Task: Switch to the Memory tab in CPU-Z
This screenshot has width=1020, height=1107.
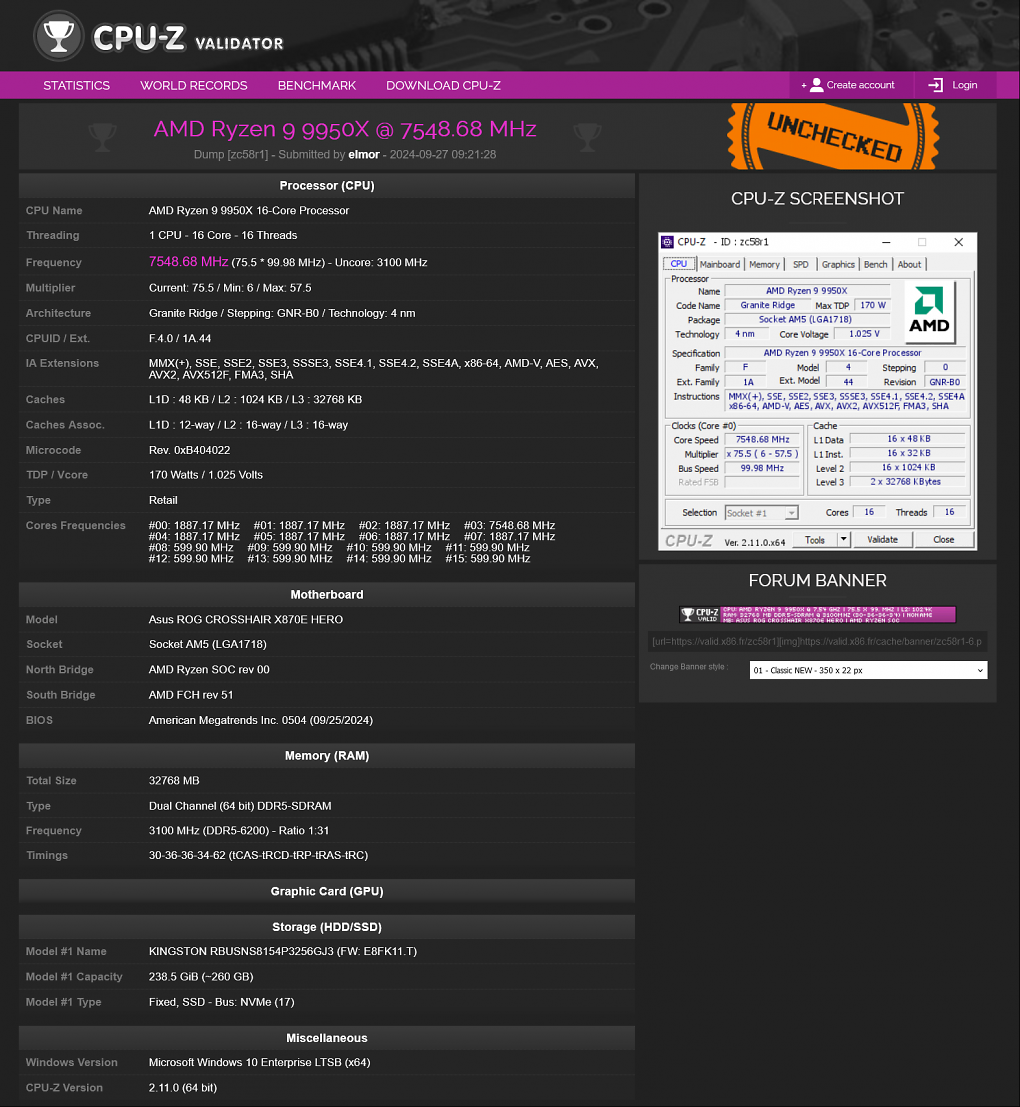Action: pos(764,264)
